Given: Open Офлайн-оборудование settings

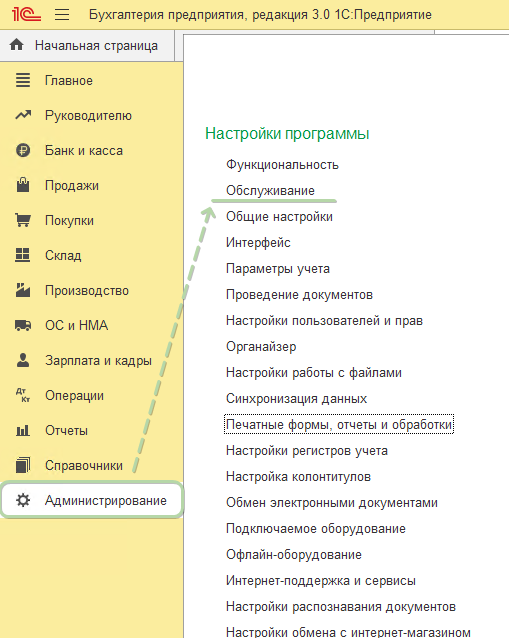Looking at the screenshot, I should coord(294,555).
